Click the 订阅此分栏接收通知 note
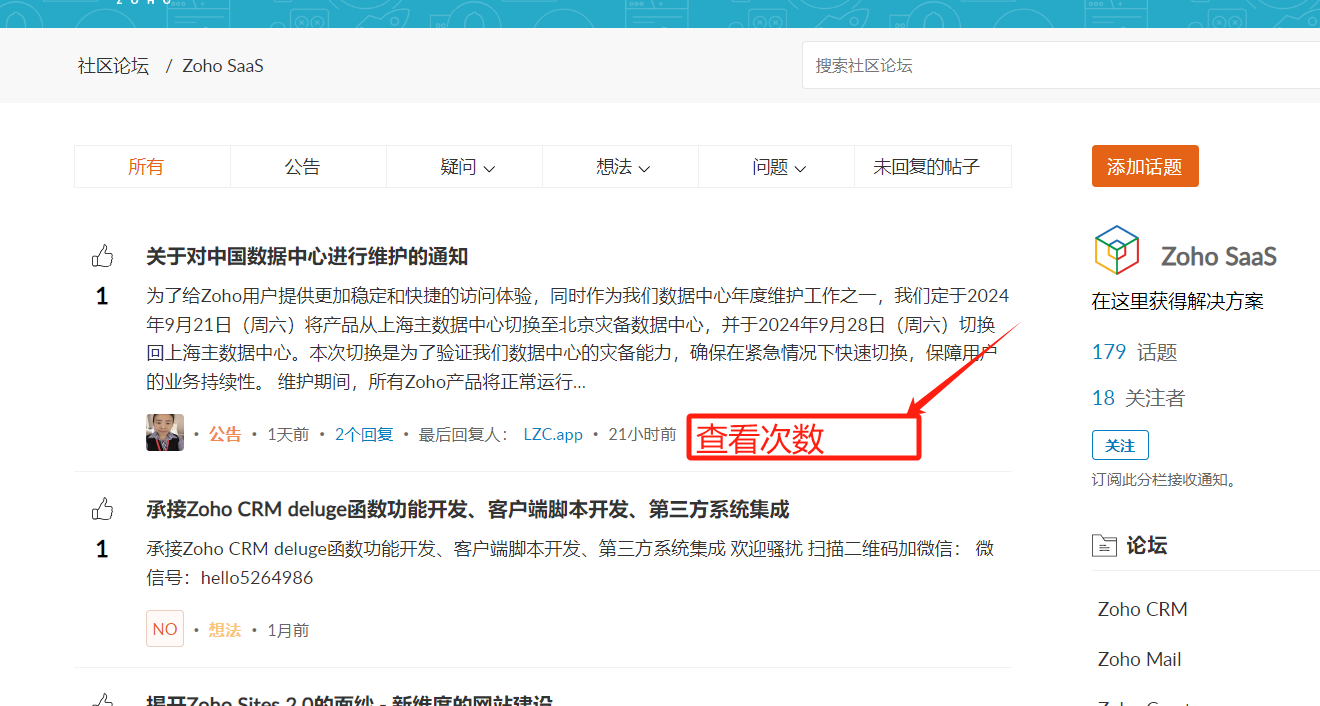The width and height of the screenshot is (1320, 706). 1165,480
